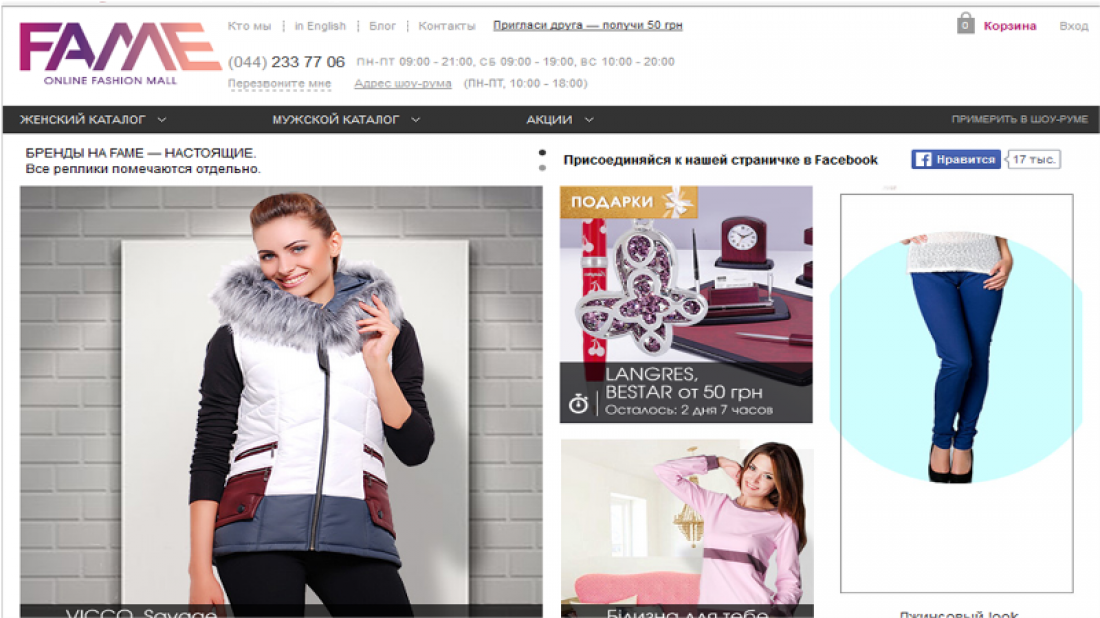Open the pink pajama banner image
This screenshot has width=1100, height=618.
(686, 525)
